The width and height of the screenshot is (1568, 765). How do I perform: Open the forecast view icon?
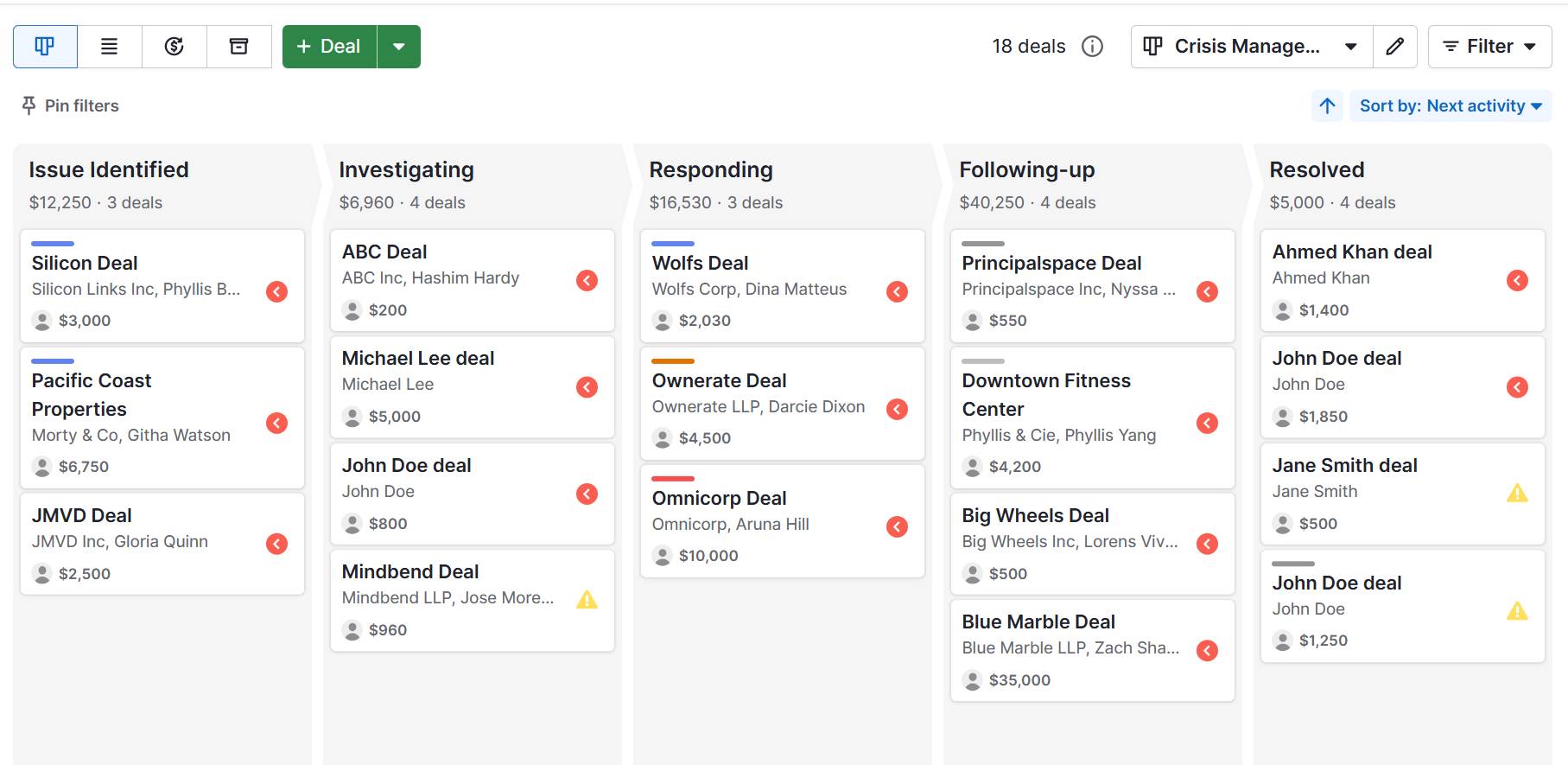(175, 47)
